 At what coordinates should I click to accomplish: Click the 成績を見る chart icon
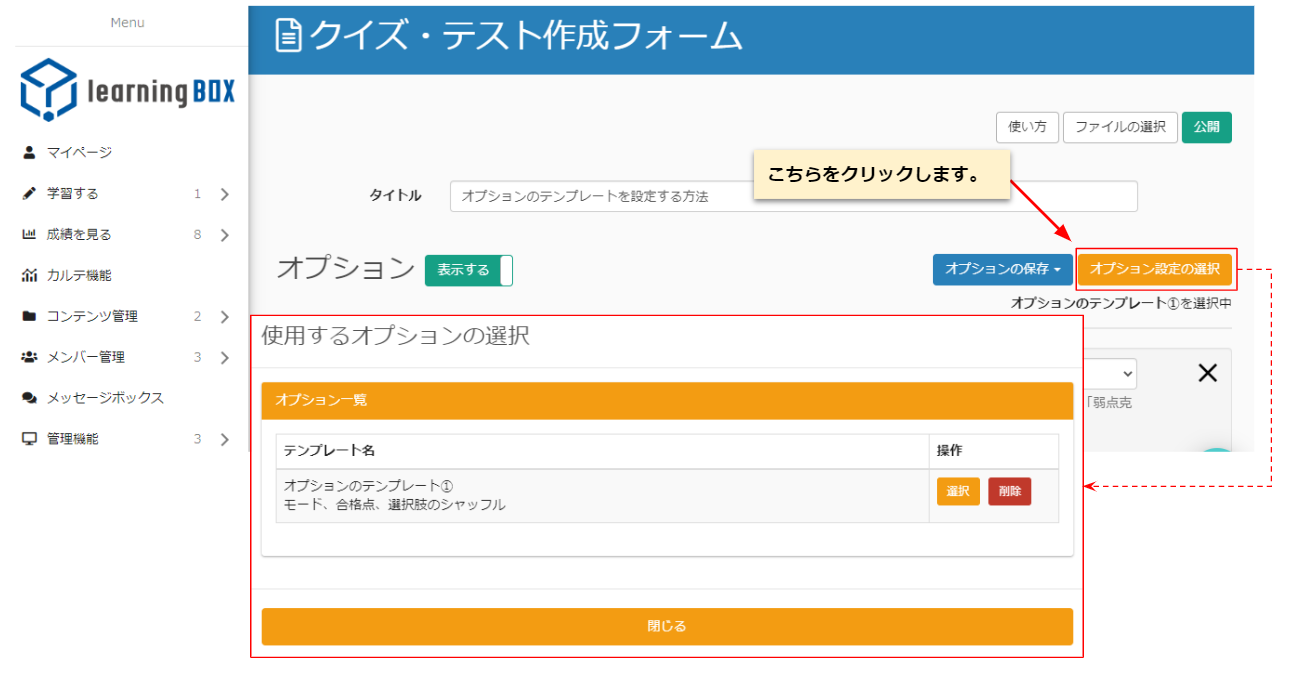click(29, 235)
